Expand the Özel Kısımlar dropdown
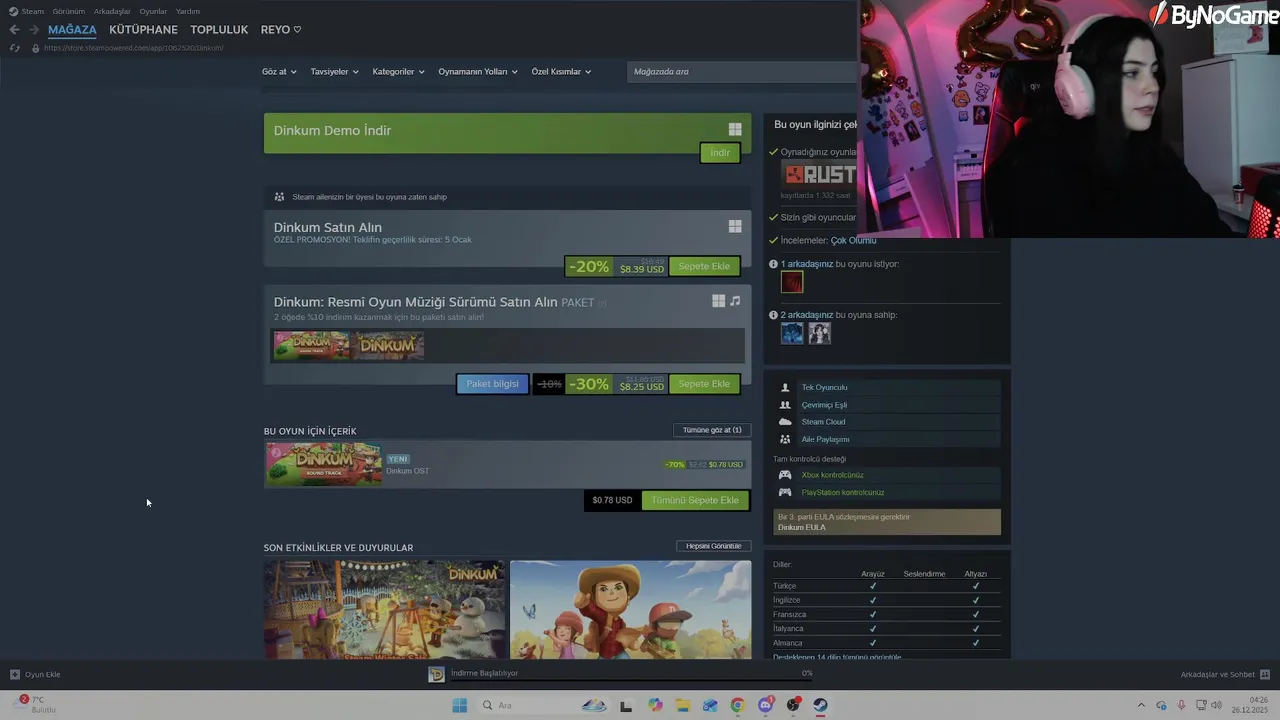This screenshot has height=720, width=1280. coord(561,72)
